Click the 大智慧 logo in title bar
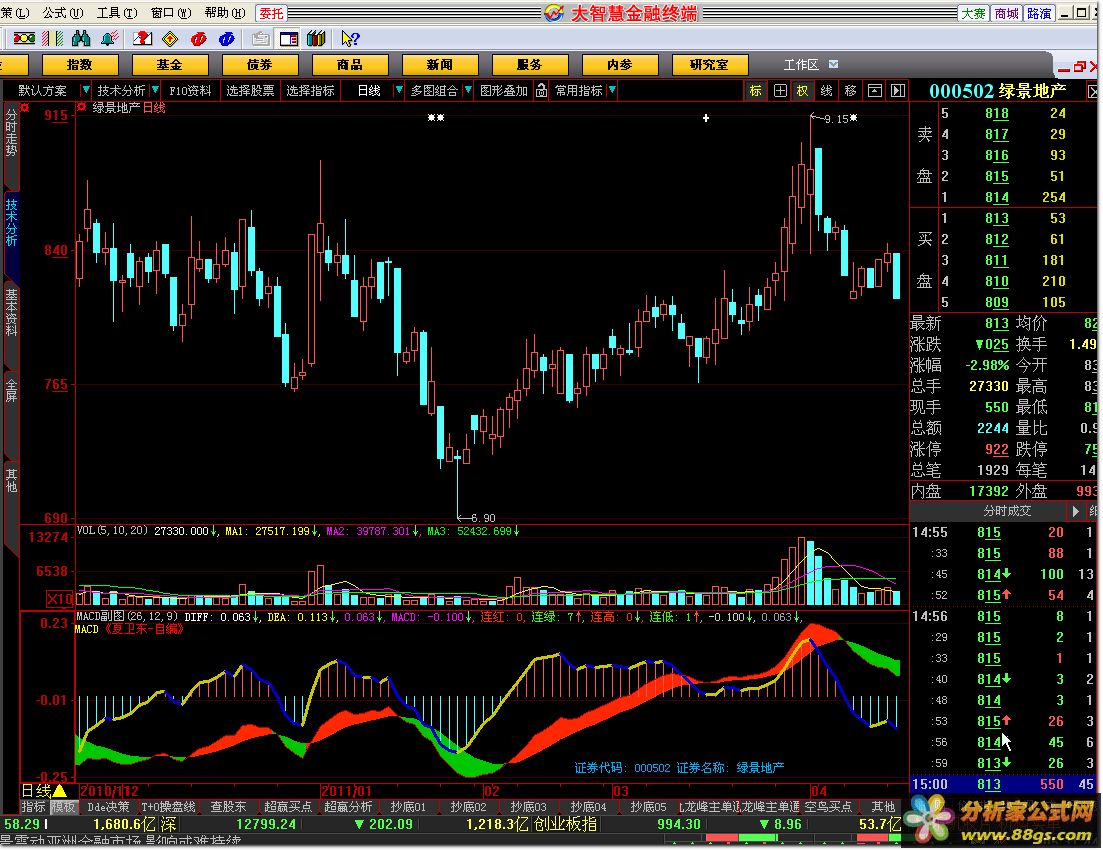1103x850 pixels. point(554,13)
